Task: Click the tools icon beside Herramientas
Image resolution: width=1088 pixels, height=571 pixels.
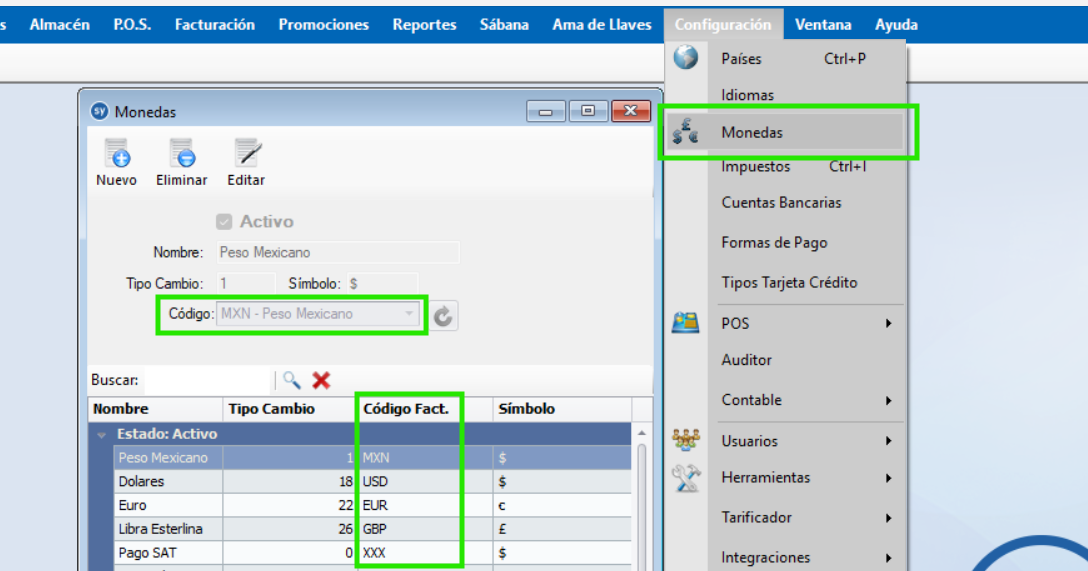Action: 686,478
